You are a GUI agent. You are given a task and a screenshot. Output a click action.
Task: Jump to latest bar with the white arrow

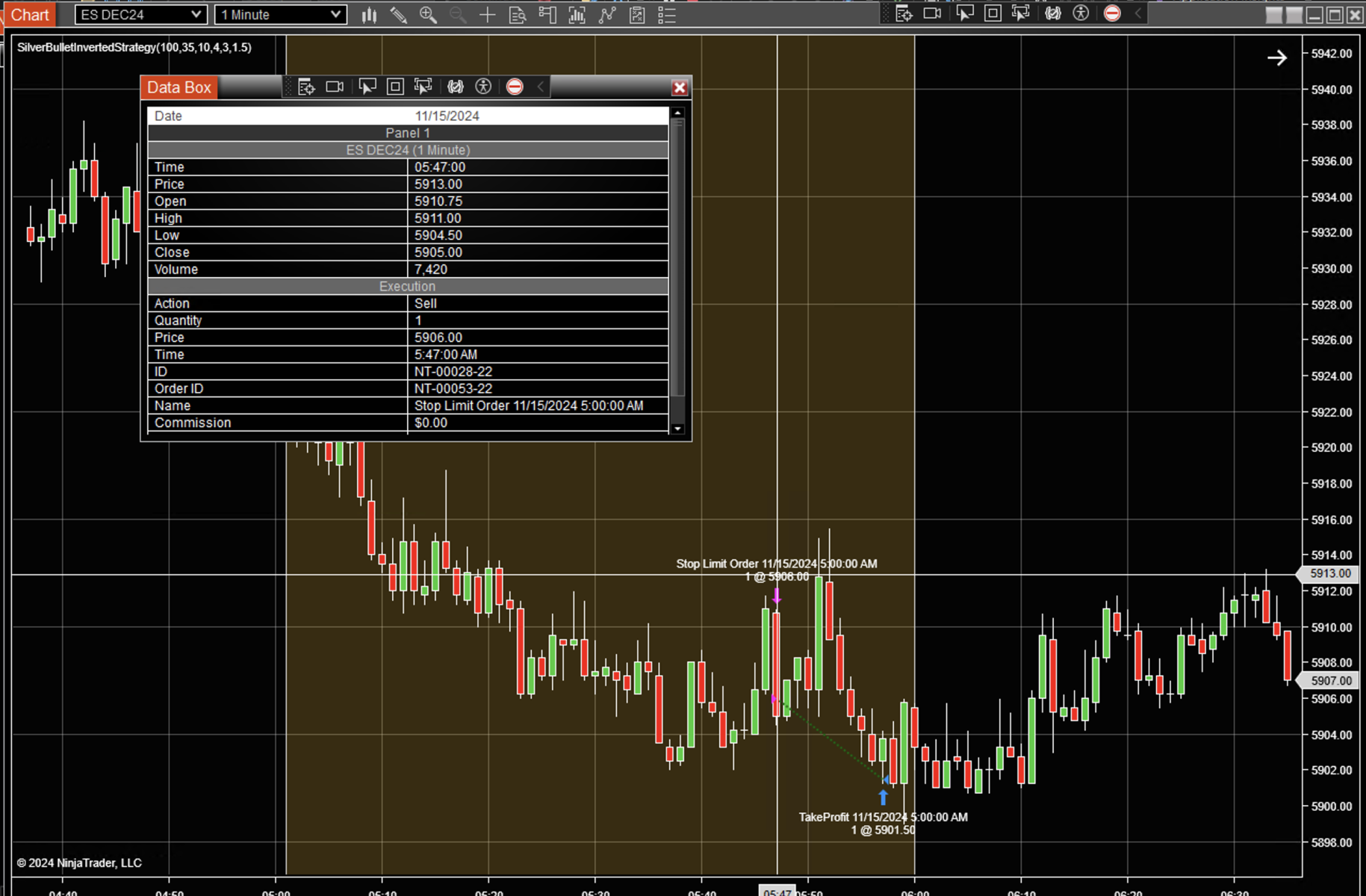[1277, 57]
